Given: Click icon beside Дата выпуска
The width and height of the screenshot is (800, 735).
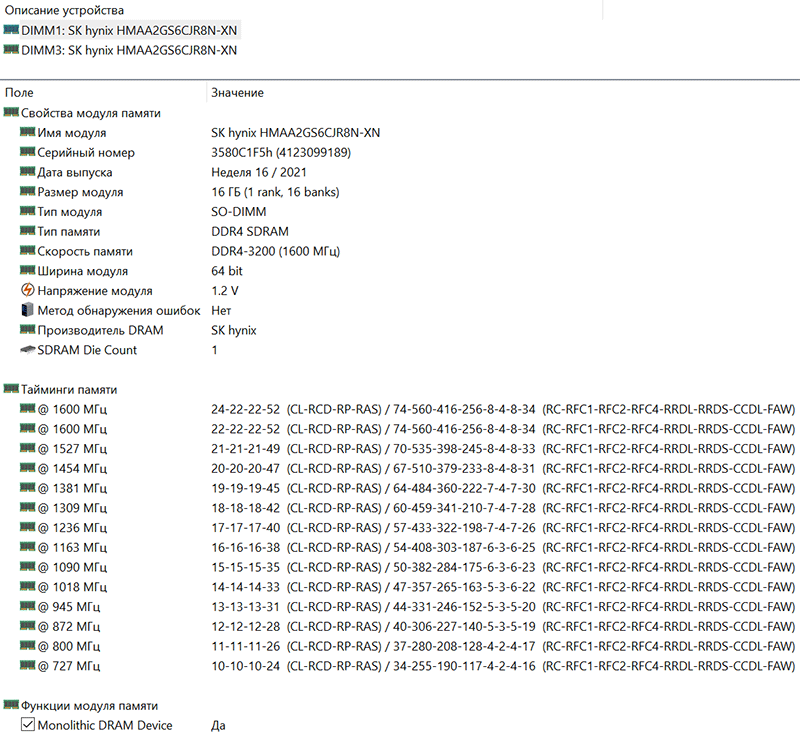Looking at the screenshot, I should point(27,172).
